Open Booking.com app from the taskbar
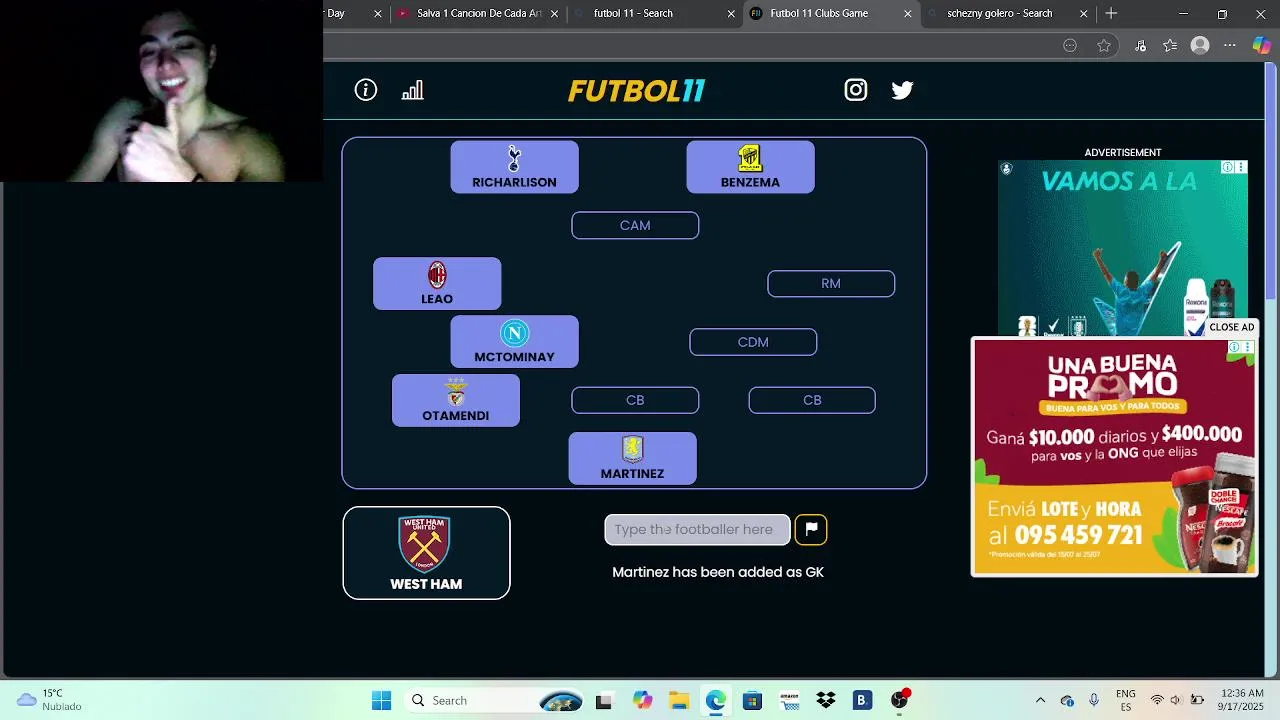The image size is (1280, 720). click(x=862, y=700)
